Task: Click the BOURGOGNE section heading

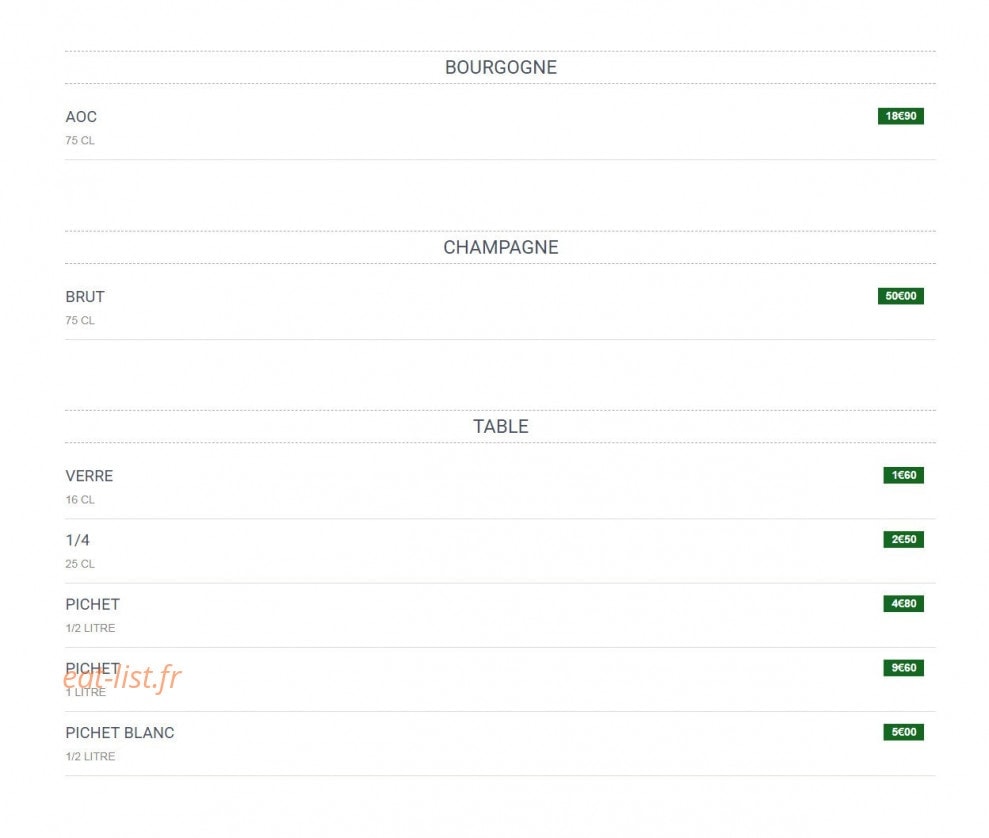Action: click(x=501, y=67)
